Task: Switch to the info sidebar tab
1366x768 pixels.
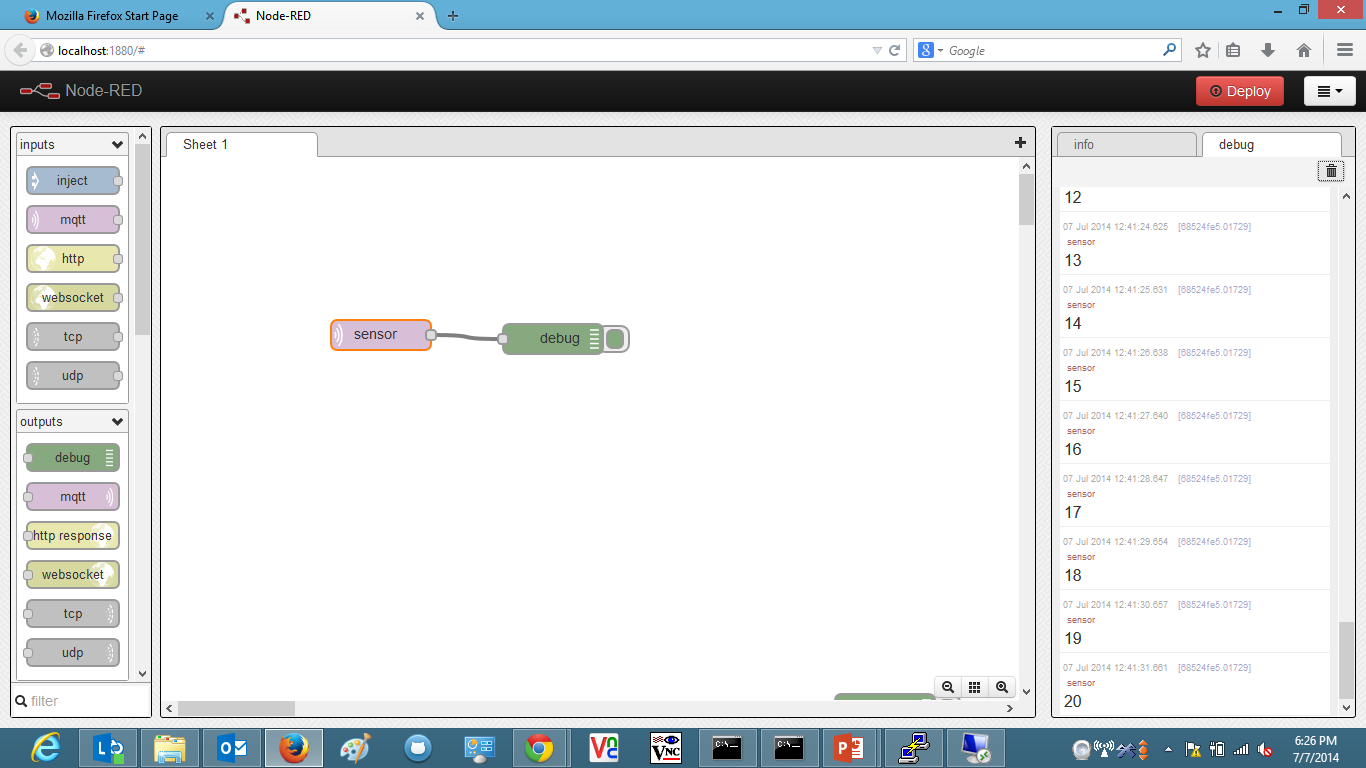Action: [1126, 145]
